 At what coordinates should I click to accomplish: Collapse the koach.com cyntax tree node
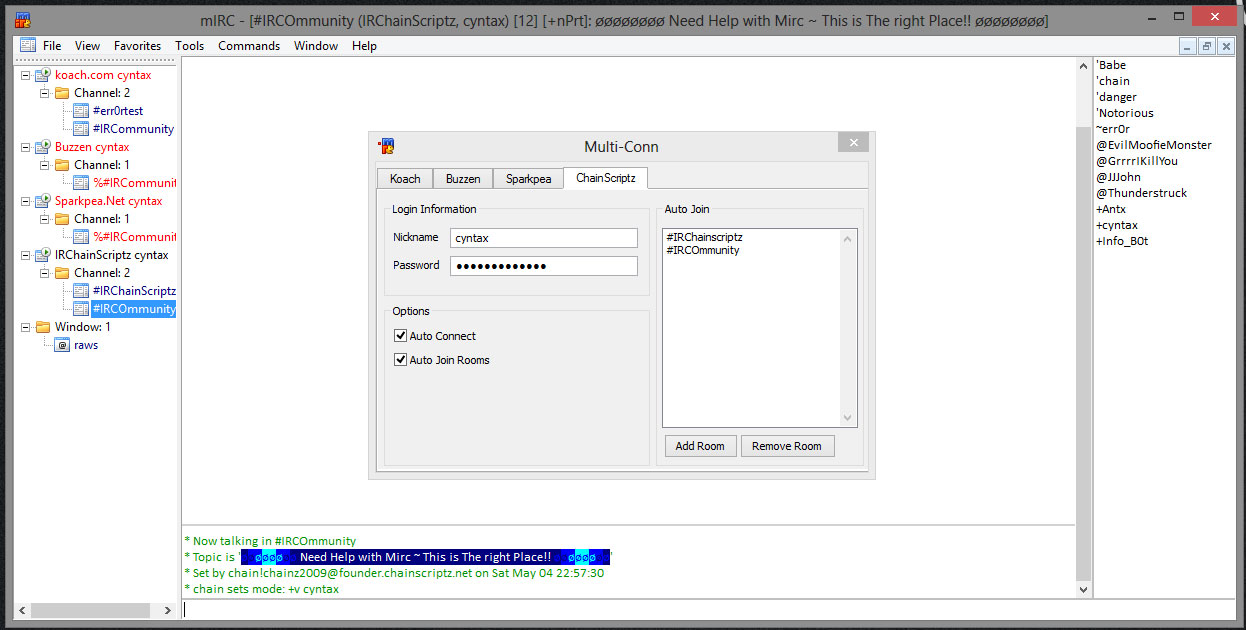(26, 75)
